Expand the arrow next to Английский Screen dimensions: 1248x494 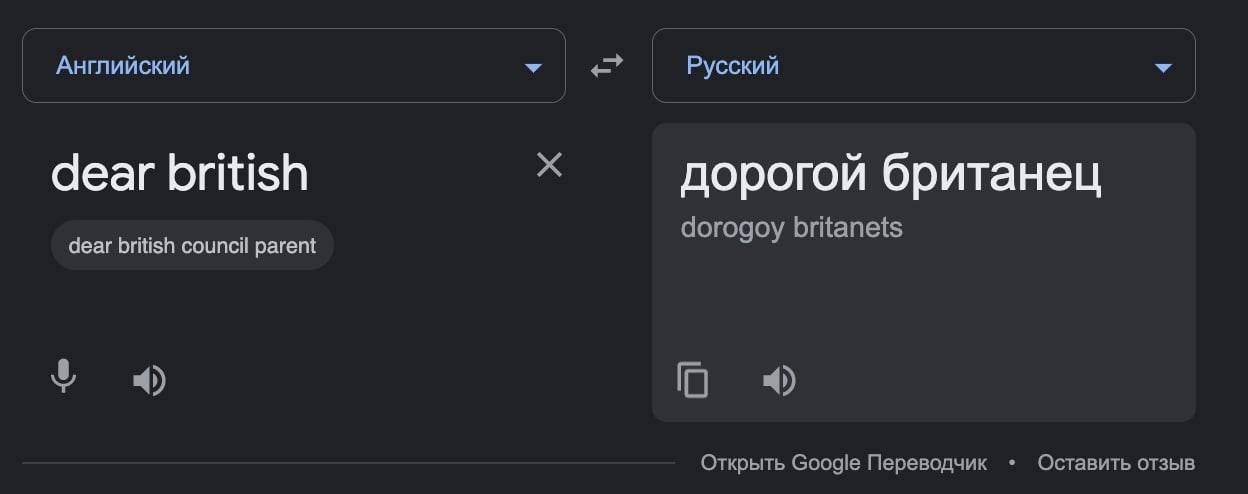coord(533,67)
